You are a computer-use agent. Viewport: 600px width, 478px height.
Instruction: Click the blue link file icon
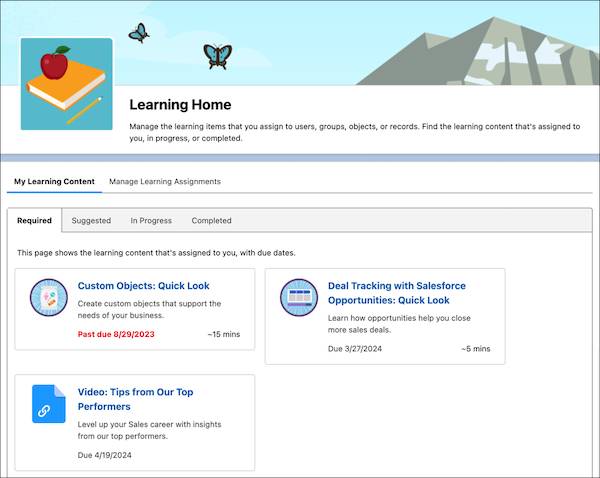pyautogui.click(x=49, y=404)
